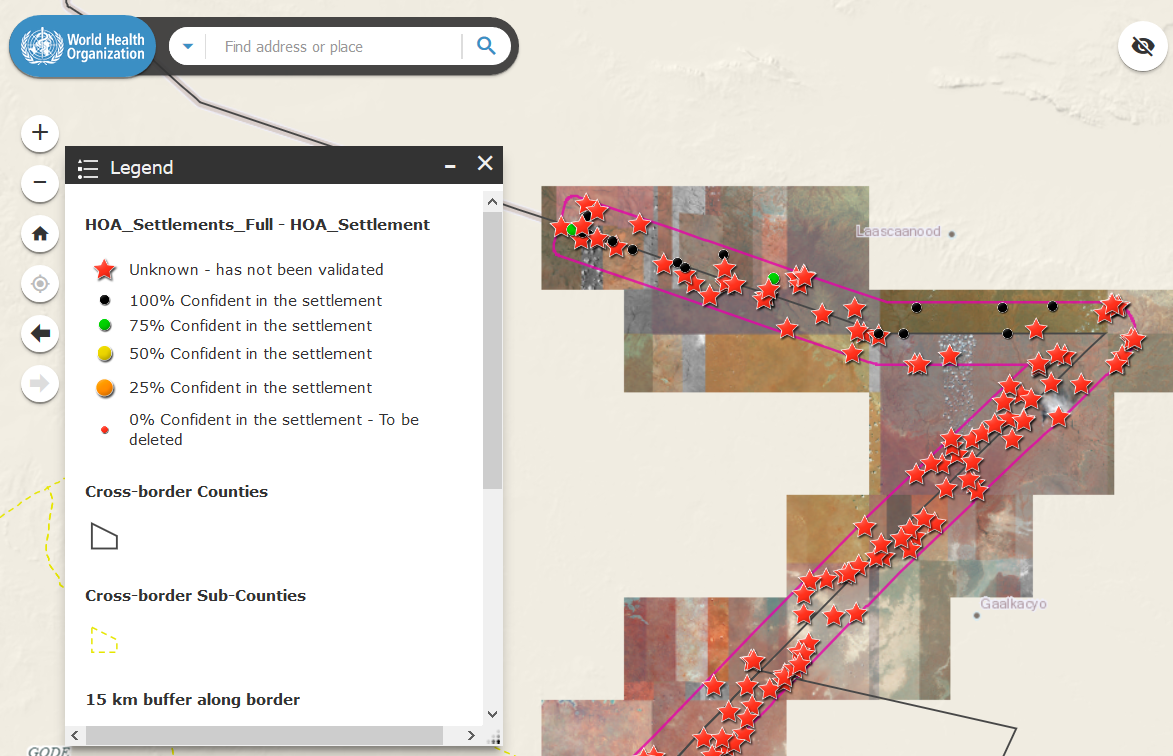Image resolution: width=1173 pixels, height=756 pixels.
Task: Open the search source dropdown arrow
Action: tap(188, 46)
